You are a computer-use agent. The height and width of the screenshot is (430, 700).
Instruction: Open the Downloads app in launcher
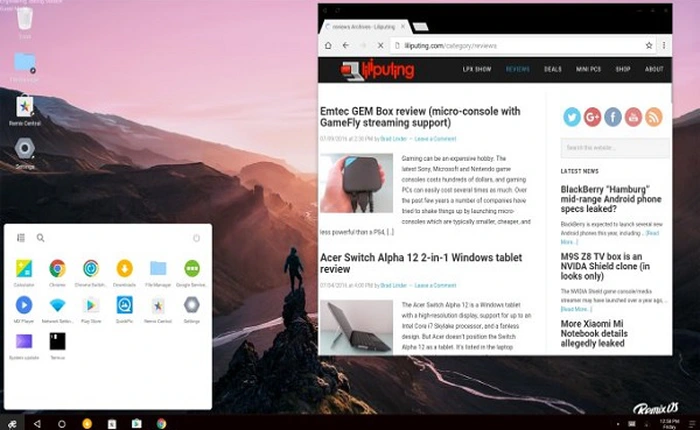coord(125,268)
